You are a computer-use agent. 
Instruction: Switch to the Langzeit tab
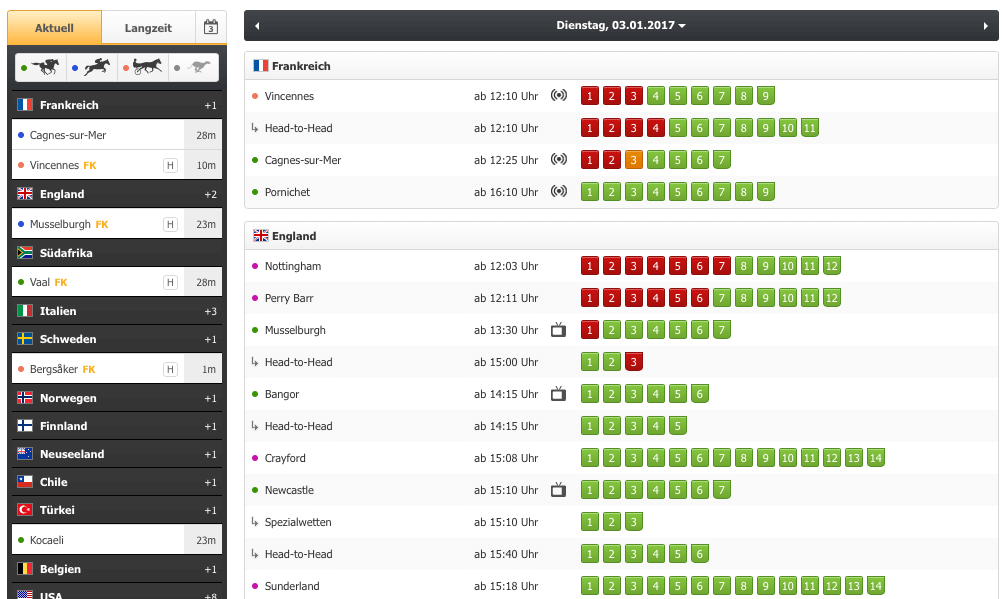[x=147, y=28]
